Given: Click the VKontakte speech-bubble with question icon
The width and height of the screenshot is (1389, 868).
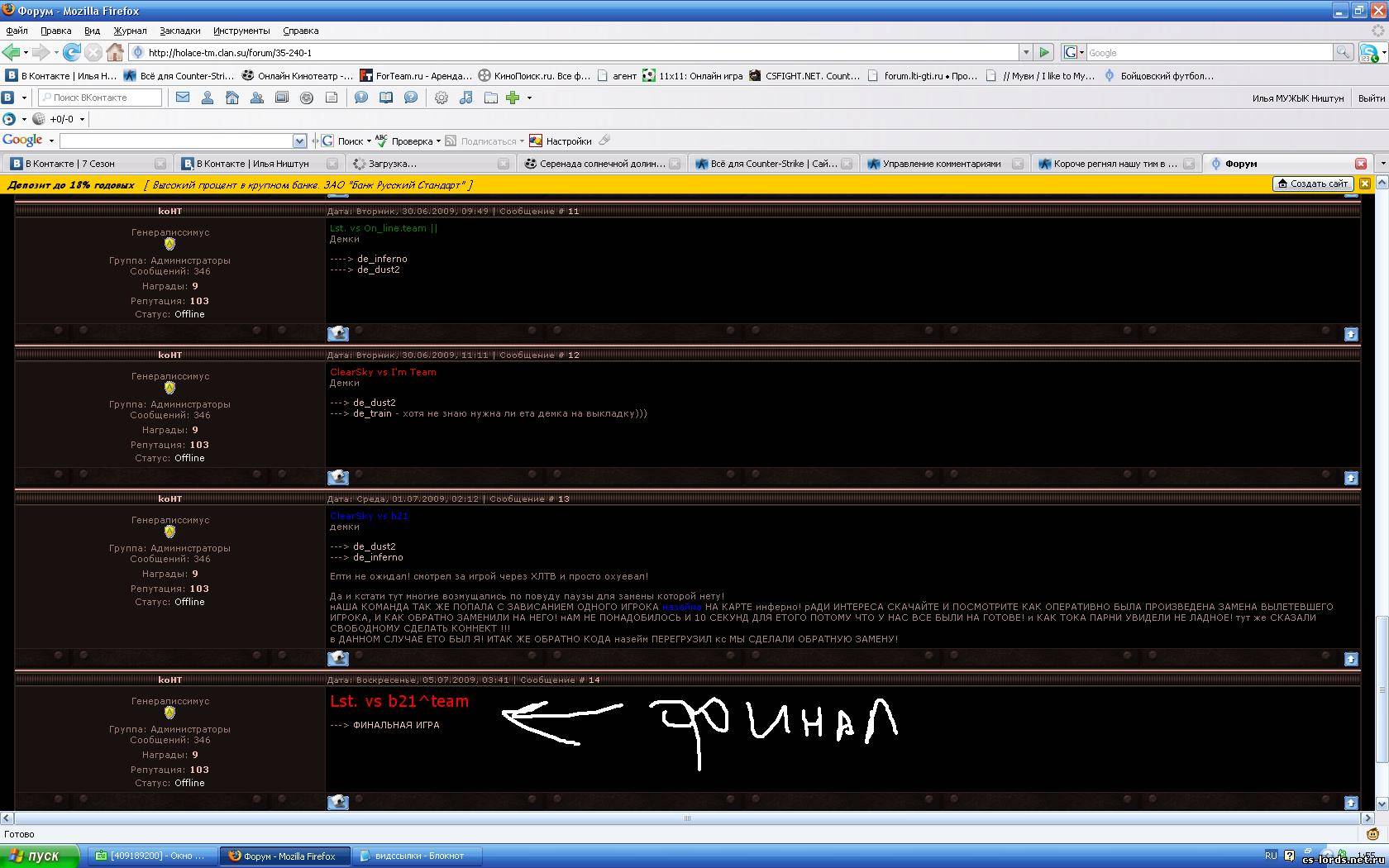Looking at the screenshot, I should tap(411, 98).
